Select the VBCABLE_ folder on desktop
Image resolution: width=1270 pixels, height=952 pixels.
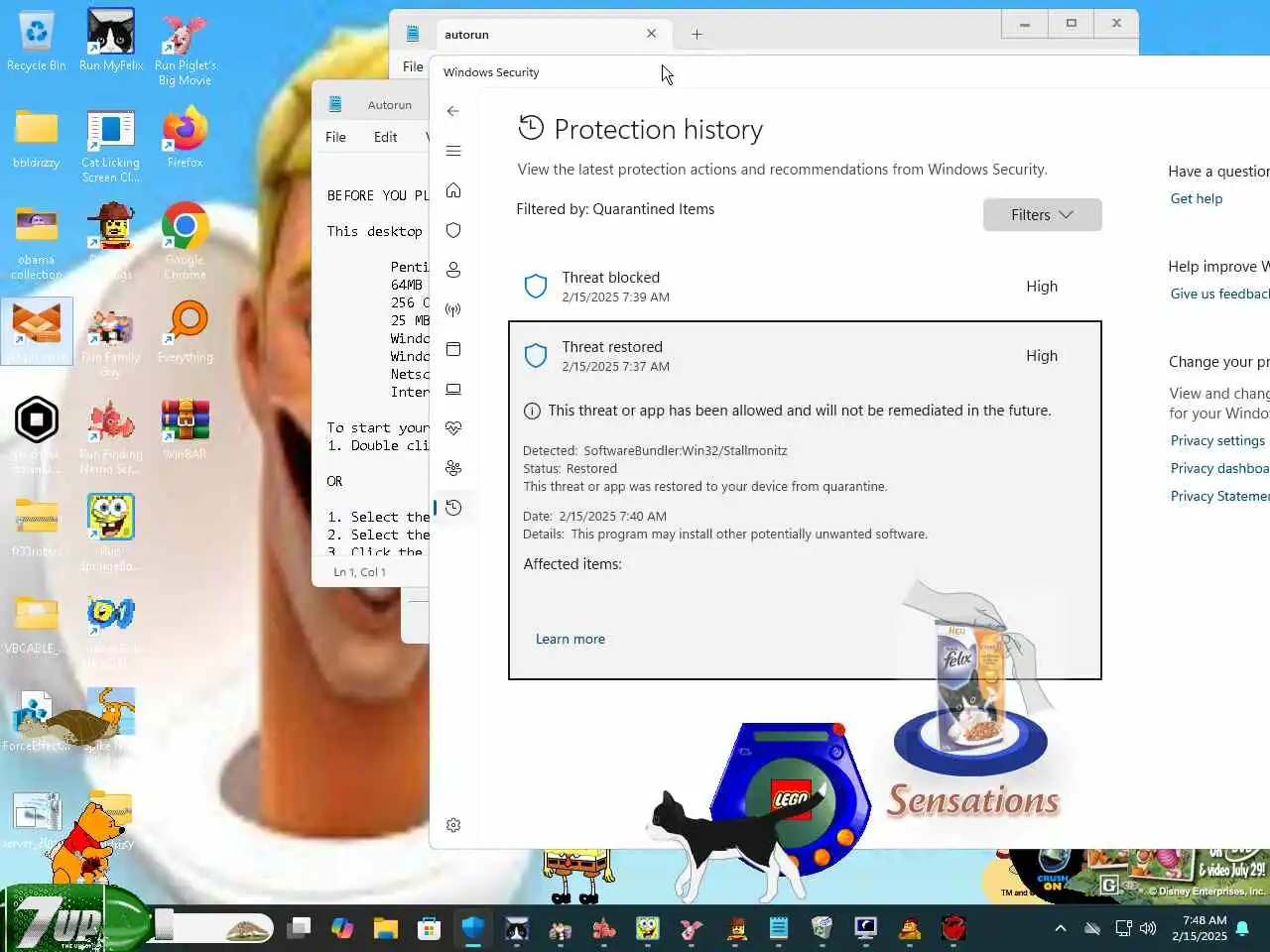[x=37, y=623]
